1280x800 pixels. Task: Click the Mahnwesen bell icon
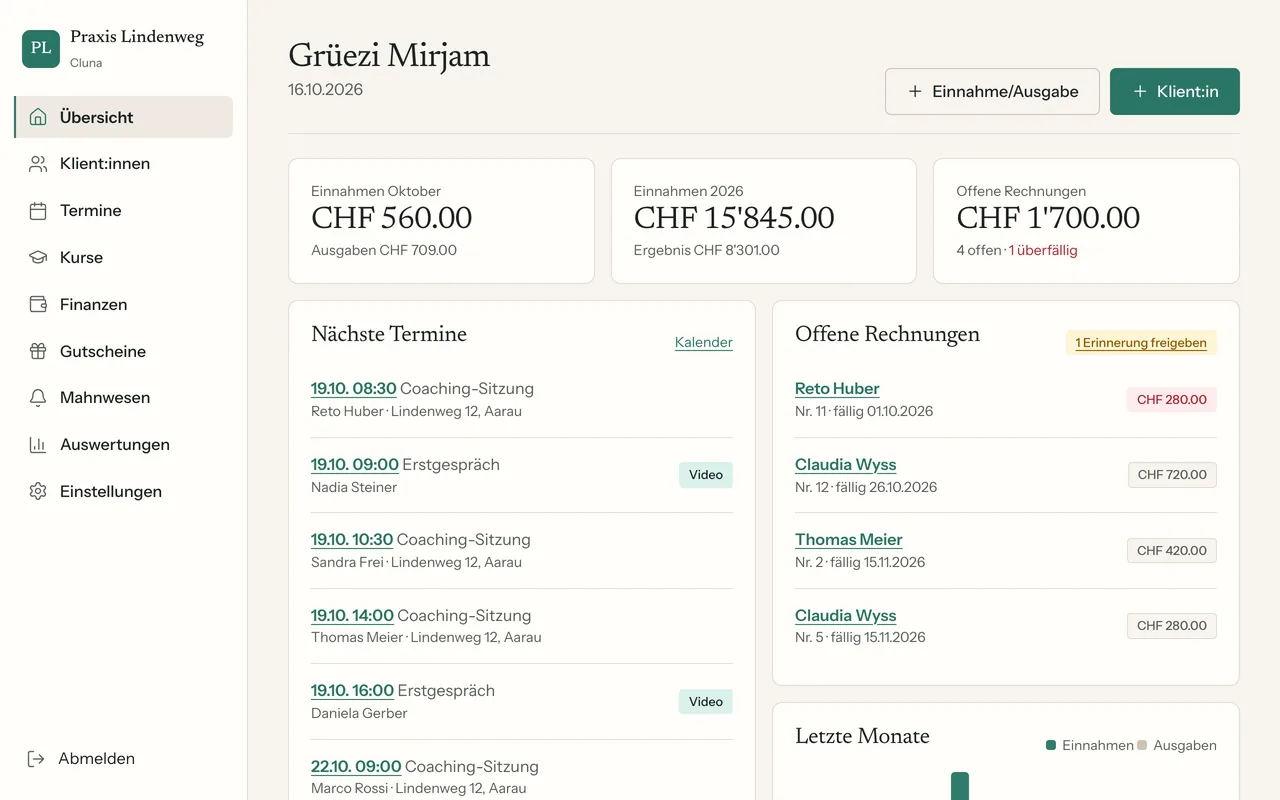pos(38,398)
